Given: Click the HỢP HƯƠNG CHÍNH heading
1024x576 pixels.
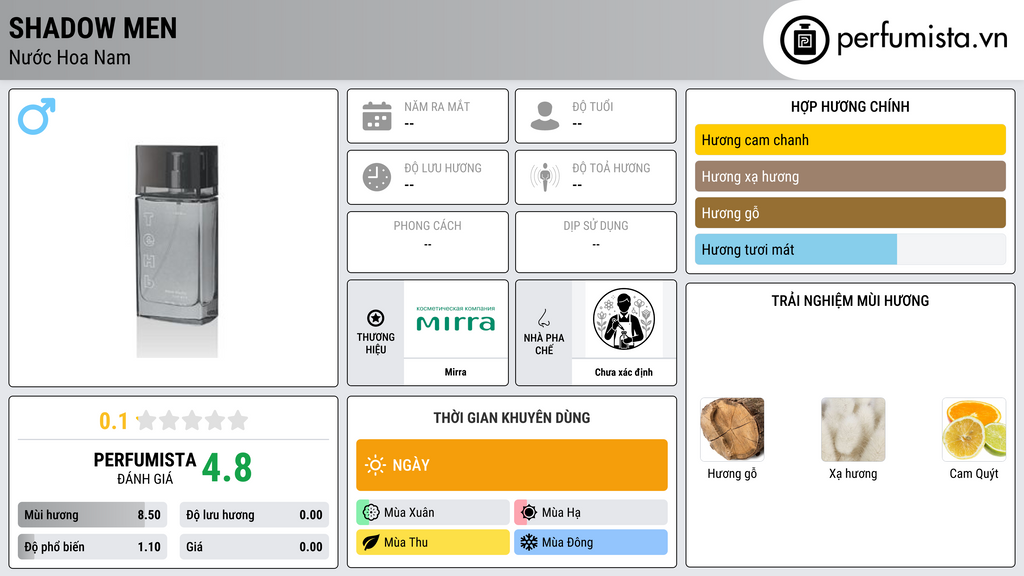Looking at the screenshot, I should tap(850, 106).
